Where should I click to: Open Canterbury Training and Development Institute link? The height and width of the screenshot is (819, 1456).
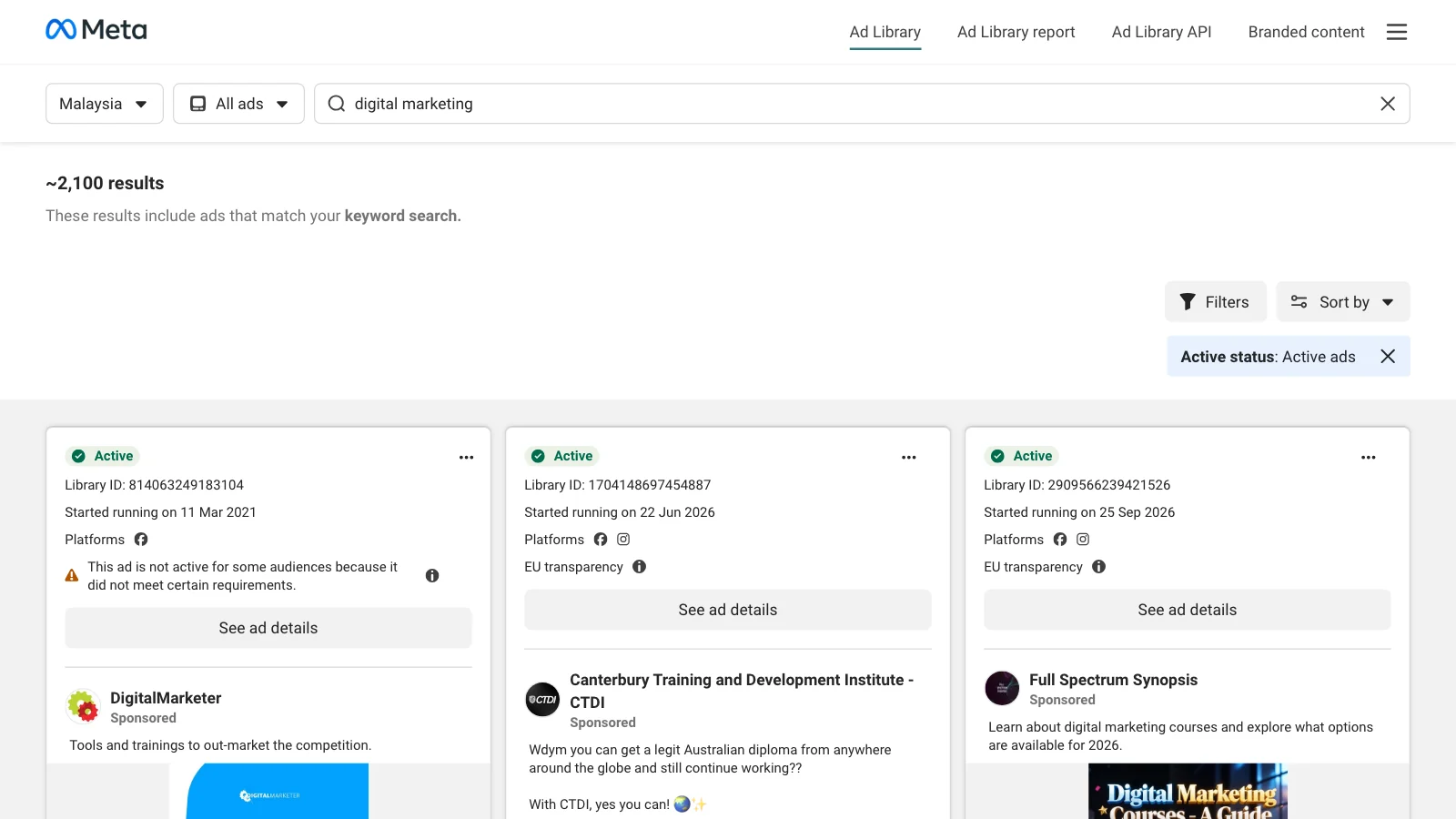(x=742, y=691)
